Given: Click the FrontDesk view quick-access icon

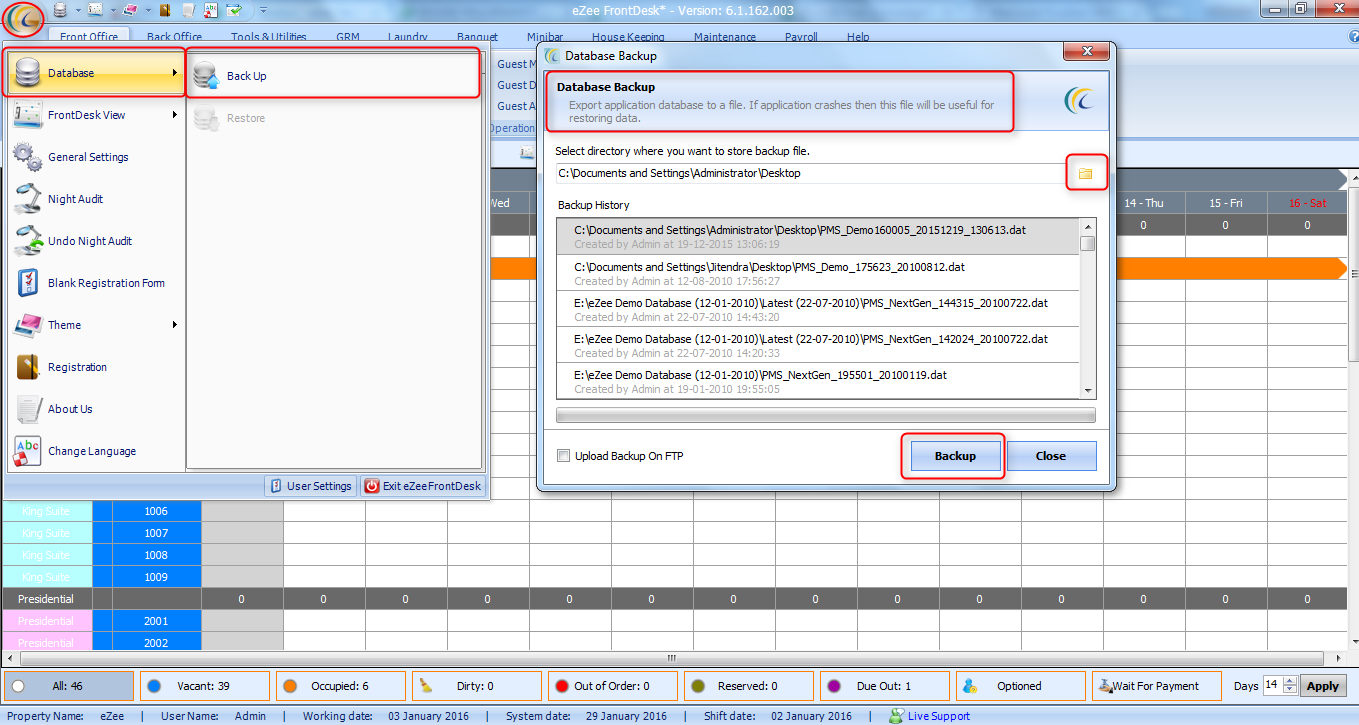Looking at the screenshot, I should [x=95, y=10].
